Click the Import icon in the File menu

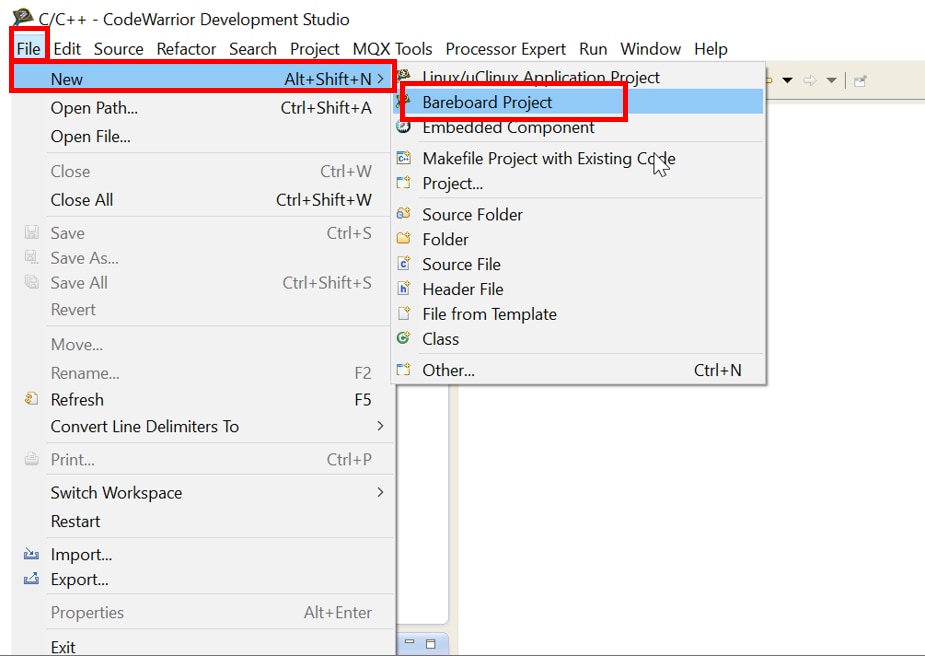(x=31, y=555)
